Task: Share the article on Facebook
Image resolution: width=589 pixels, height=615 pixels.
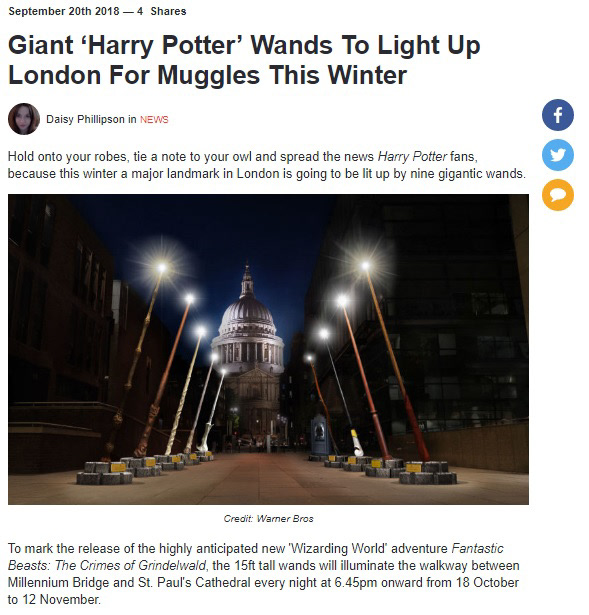Action: tap(558, 115)
